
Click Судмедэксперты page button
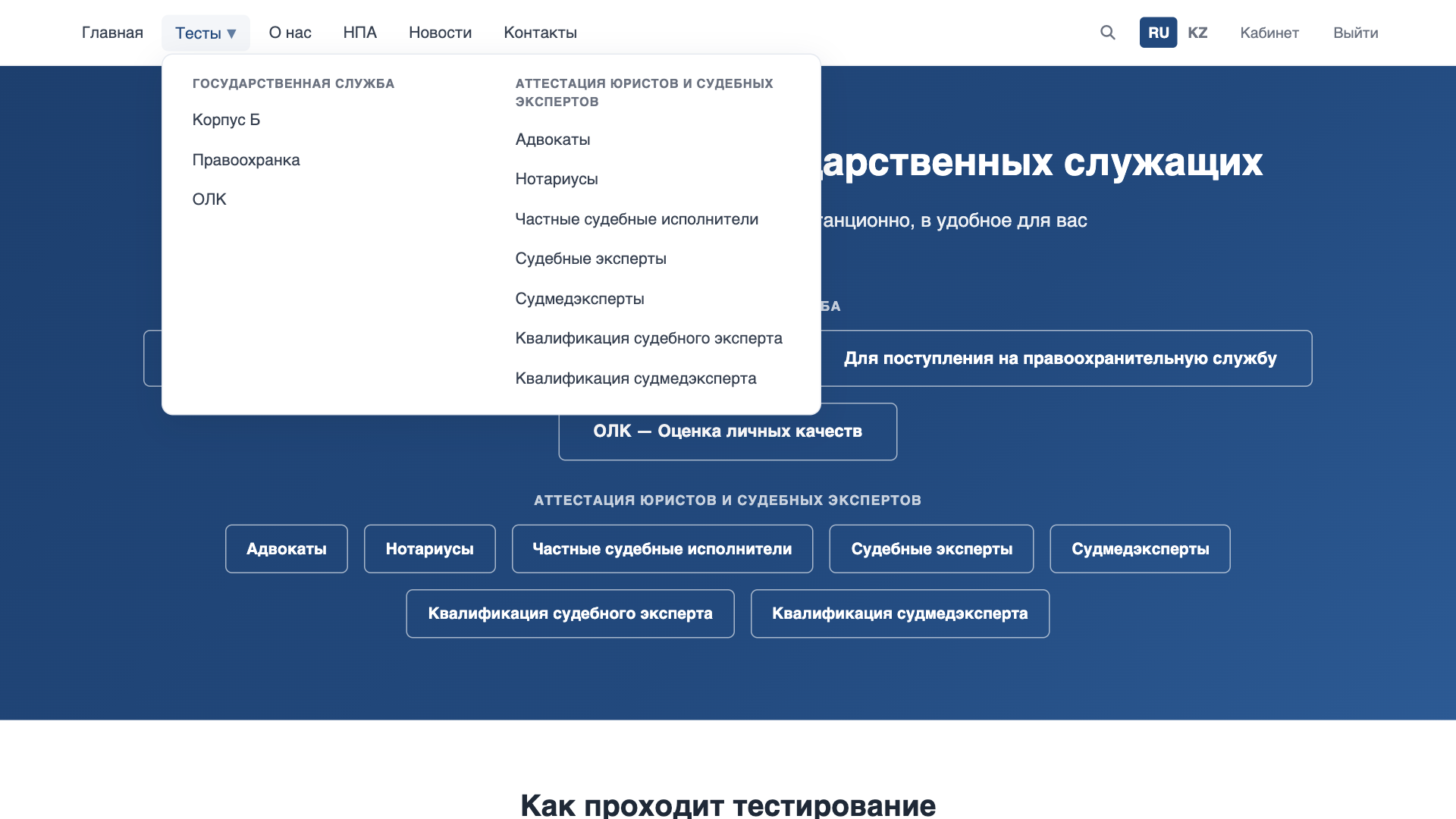click(x=1141, y=549)
